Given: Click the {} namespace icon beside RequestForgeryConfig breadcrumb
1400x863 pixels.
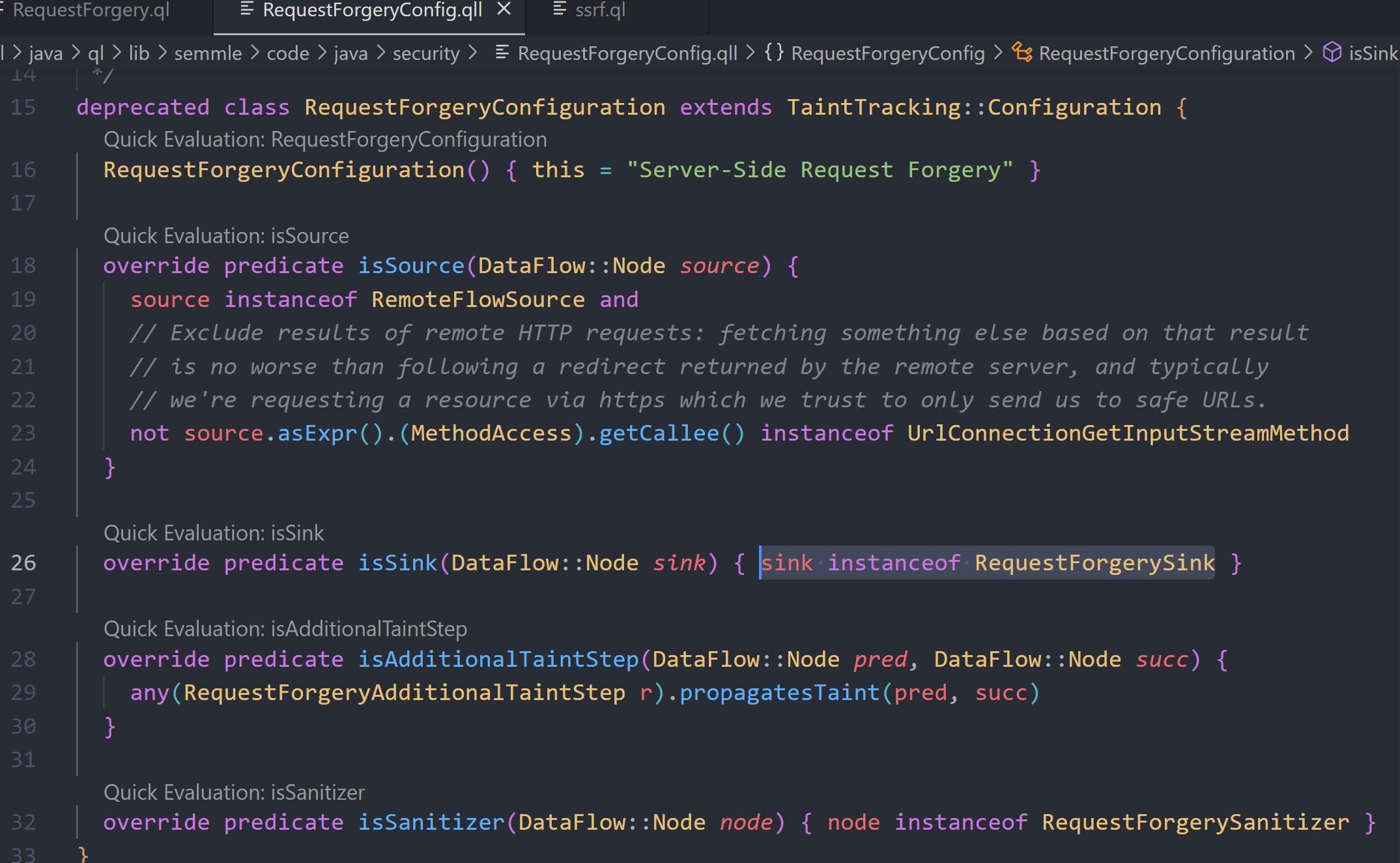Looking at the screenshot, I should pyautogui.click(x=775, y=53).
